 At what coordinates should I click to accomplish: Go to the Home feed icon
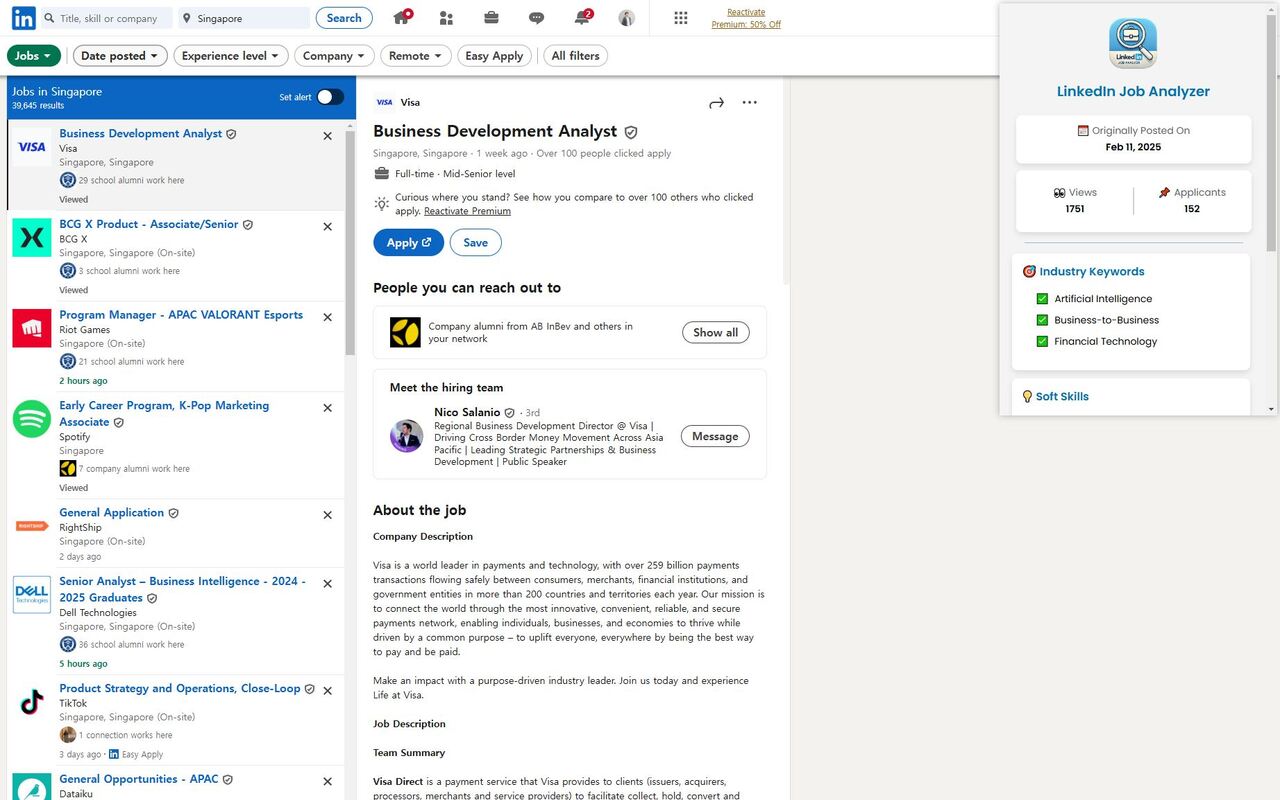coord(402,18)
